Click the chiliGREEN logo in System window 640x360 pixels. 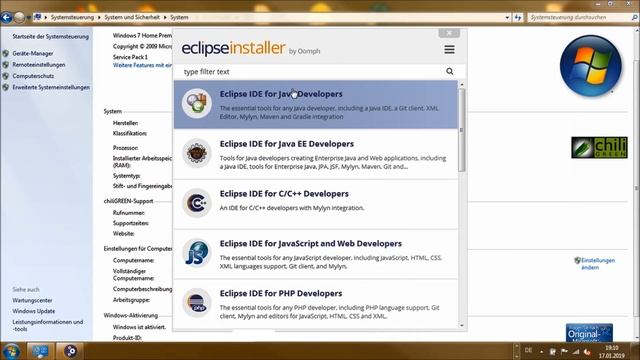[x=599, y=147]
